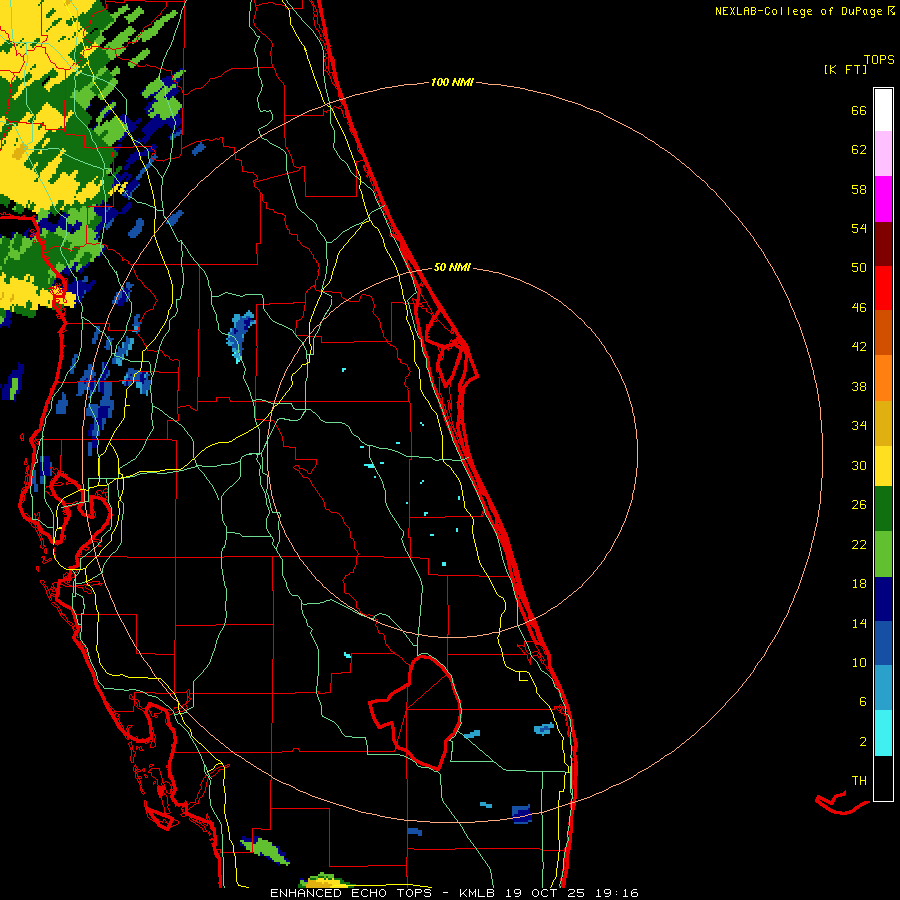Screen dimensions: 900x900
Task: Click the light blue 6 kft legend swatch
Action: point(883,688)
